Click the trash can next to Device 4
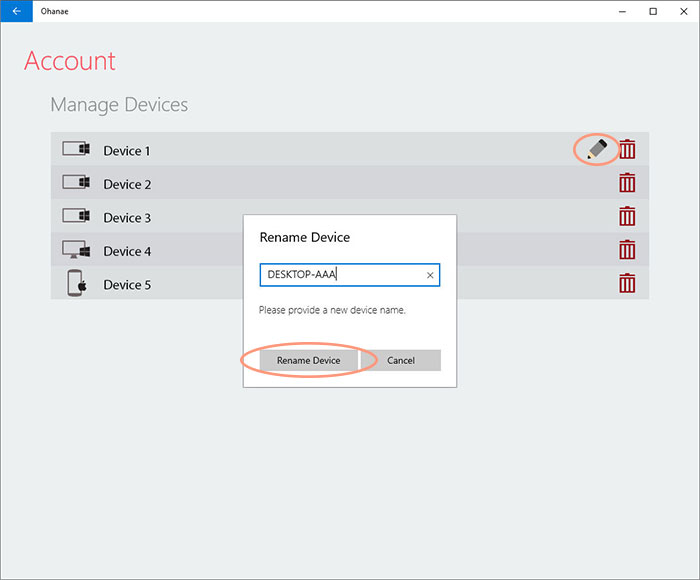This screenshot has height=580, width=700. (627, 250)
